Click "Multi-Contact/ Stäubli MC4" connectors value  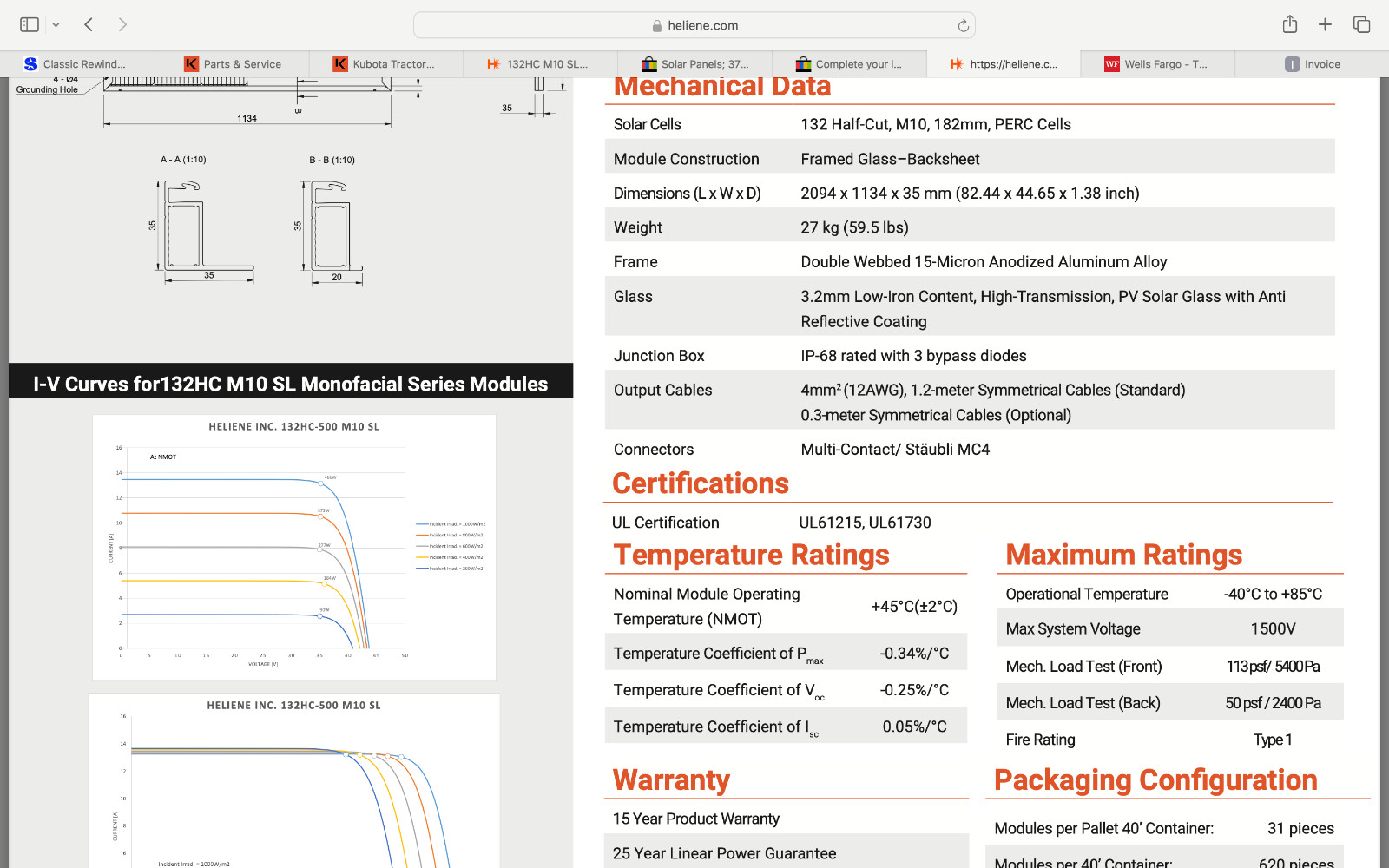pos(895,450)
